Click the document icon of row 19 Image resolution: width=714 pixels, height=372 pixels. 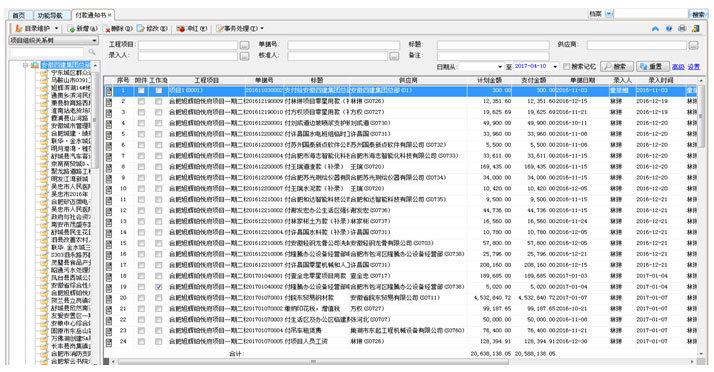coord(109,287)
